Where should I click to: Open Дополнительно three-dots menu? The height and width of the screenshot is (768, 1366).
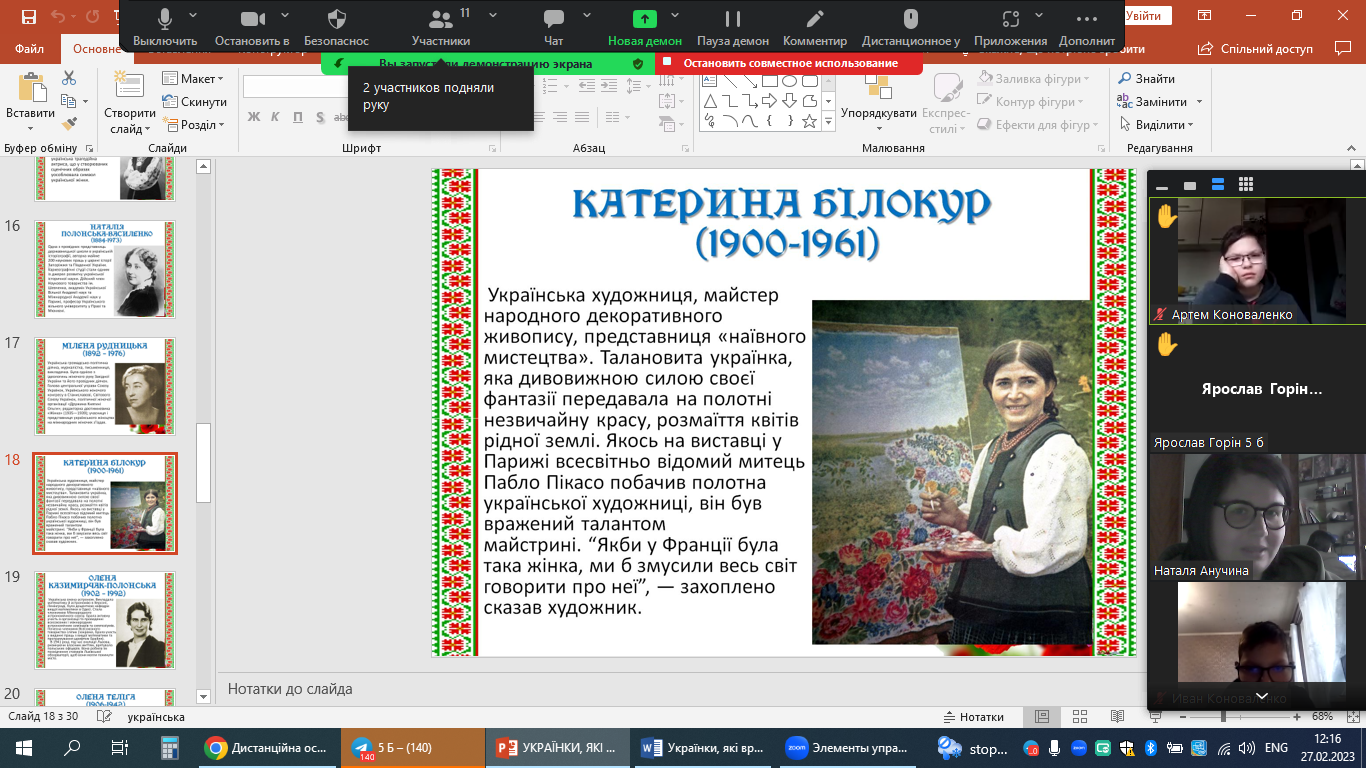point(1087,27)
